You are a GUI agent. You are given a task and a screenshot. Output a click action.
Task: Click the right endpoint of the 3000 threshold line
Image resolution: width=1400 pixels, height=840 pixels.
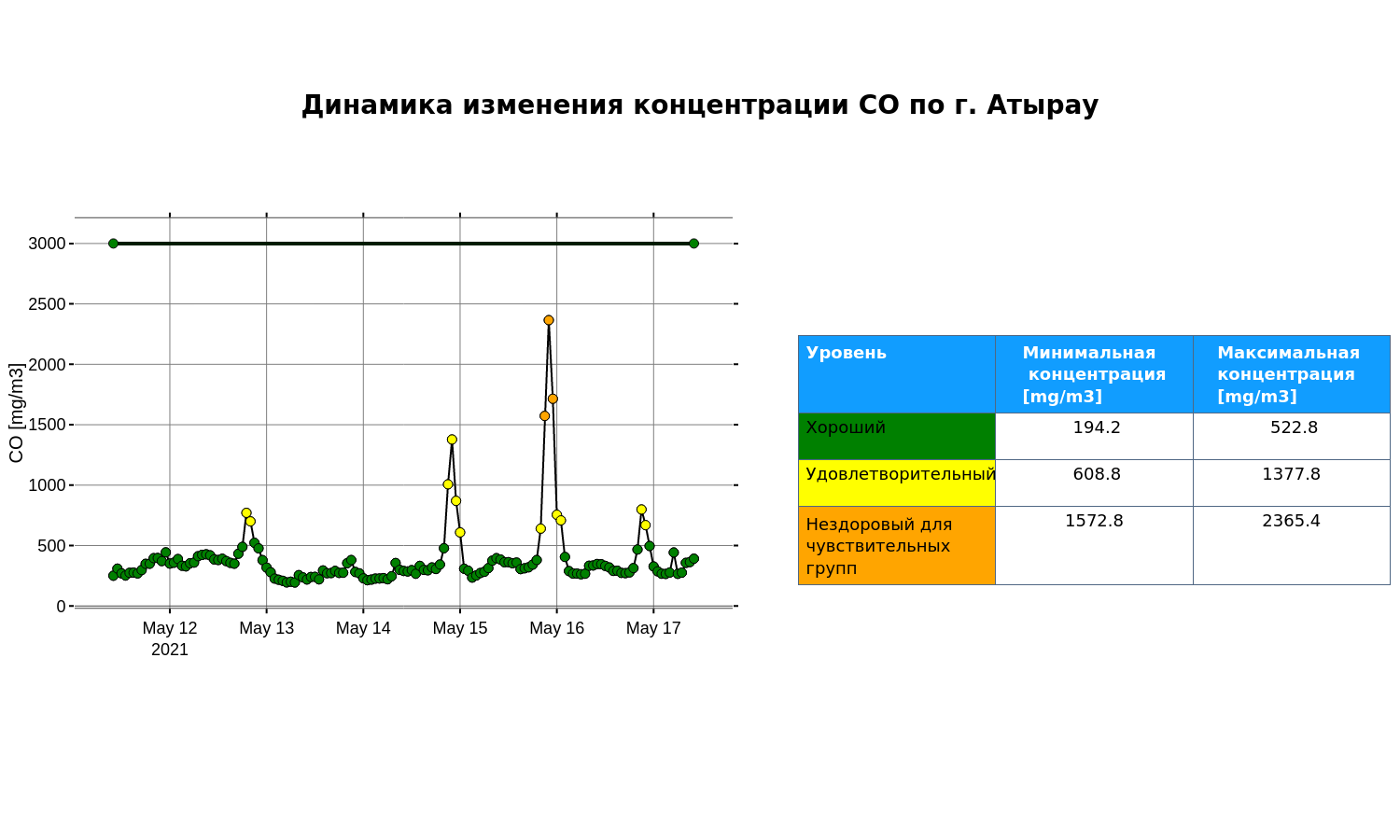coord(693,244)
